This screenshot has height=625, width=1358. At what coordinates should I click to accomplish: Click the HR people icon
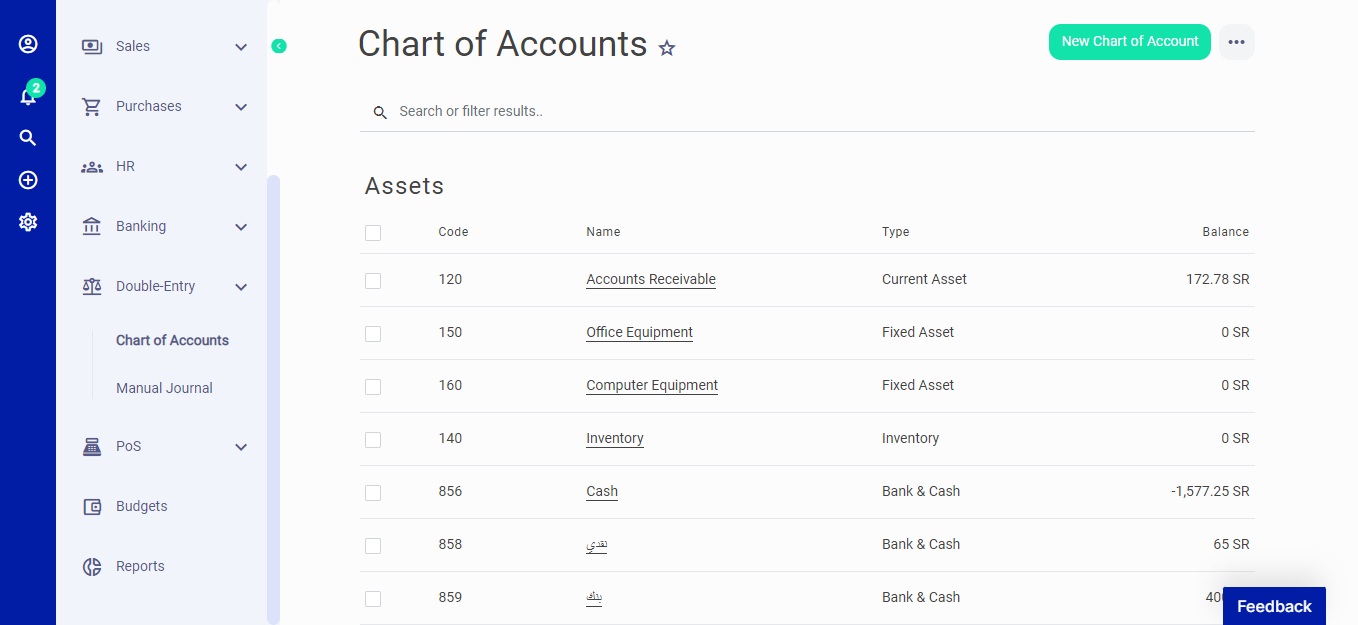92,166
